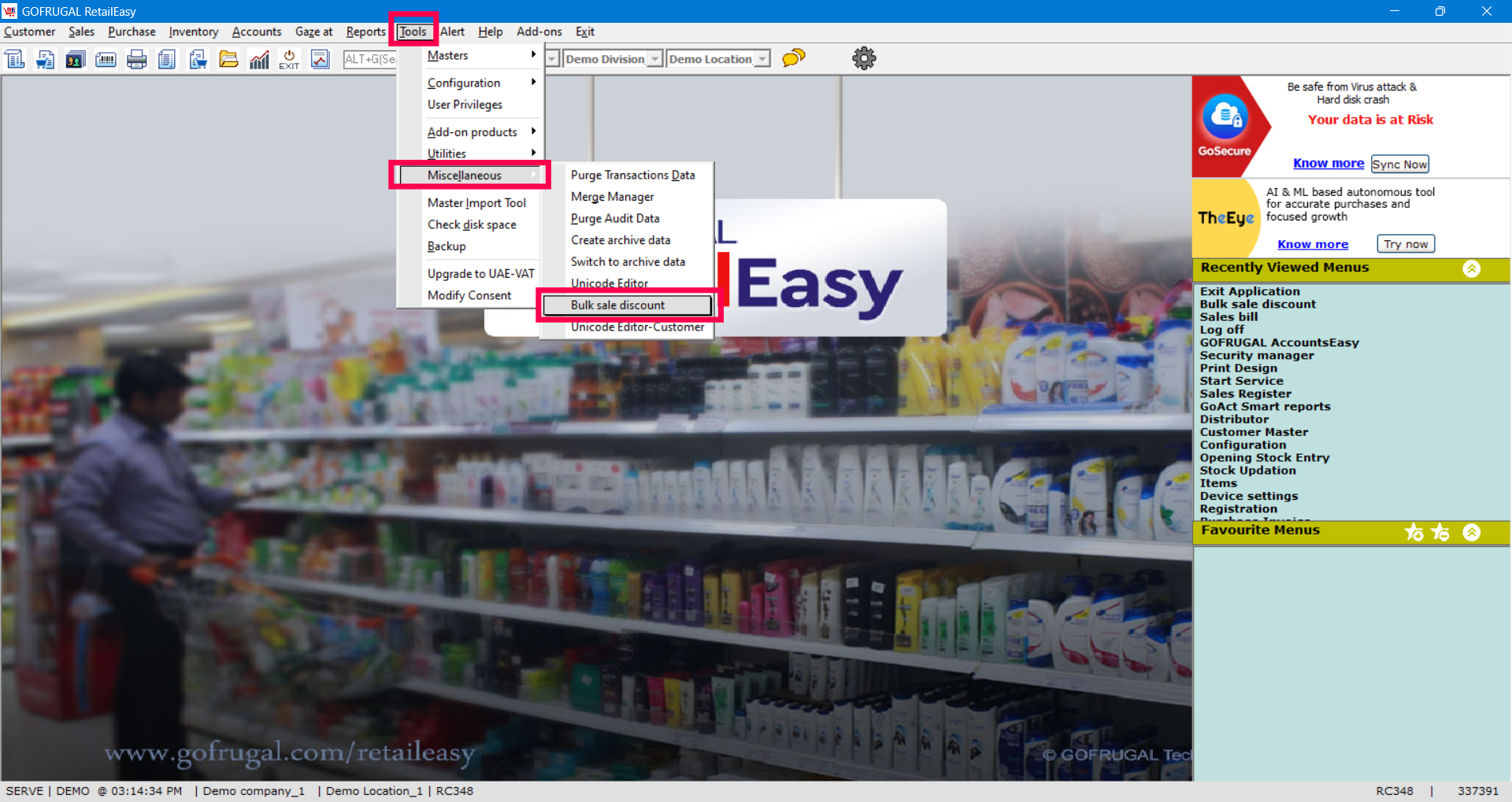Click the Try now button

pyautogui.click(x=1406, y=244)
